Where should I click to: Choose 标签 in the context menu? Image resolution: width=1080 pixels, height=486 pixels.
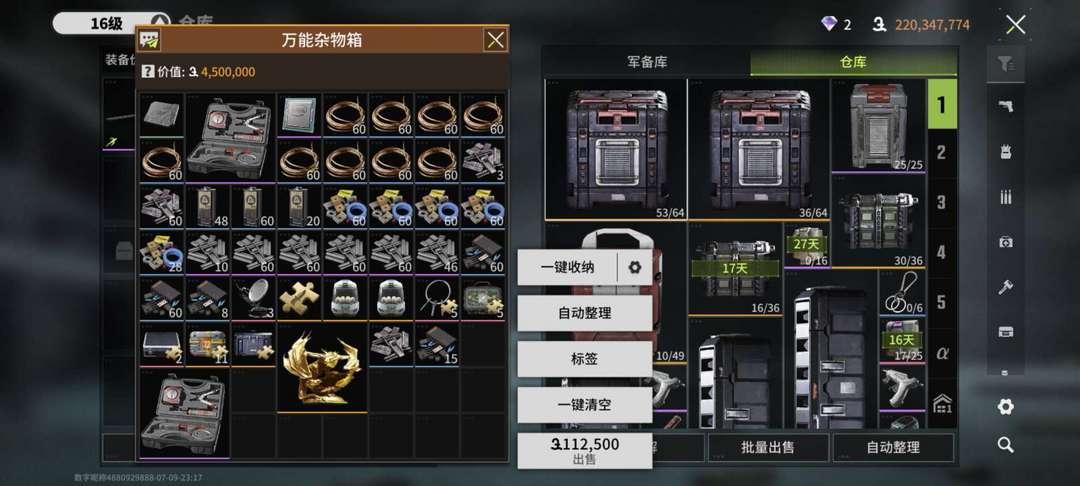tap(585, 359)
